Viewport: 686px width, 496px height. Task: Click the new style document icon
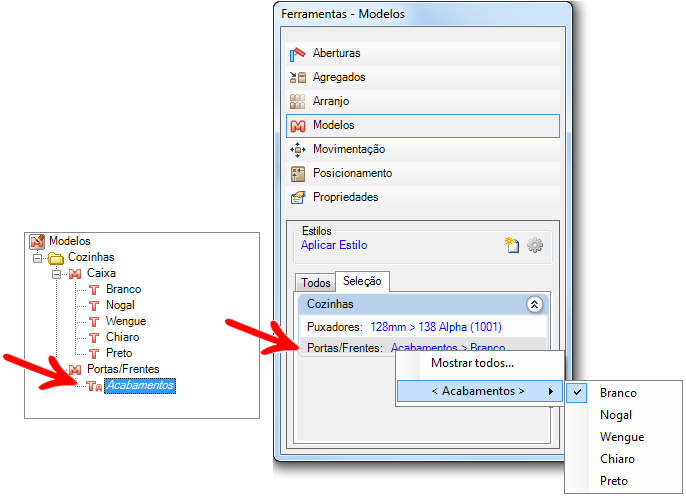click(512, 245)
